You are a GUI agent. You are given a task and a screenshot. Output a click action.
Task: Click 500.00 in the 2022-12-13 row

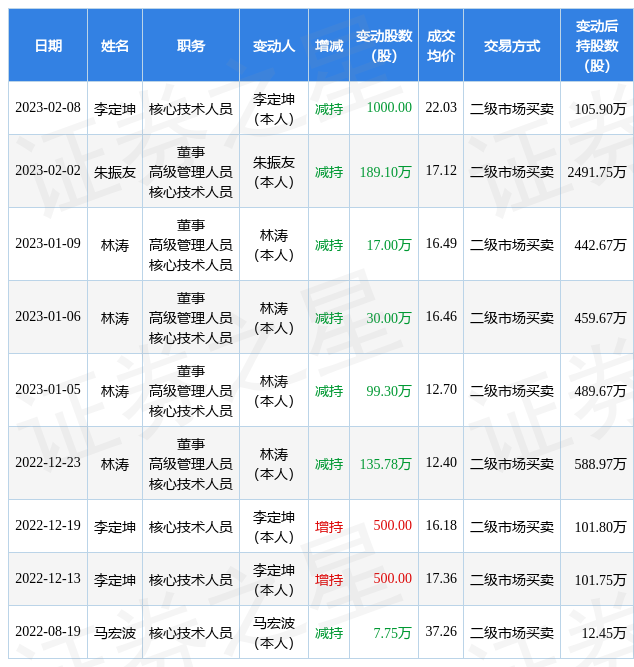392,579
